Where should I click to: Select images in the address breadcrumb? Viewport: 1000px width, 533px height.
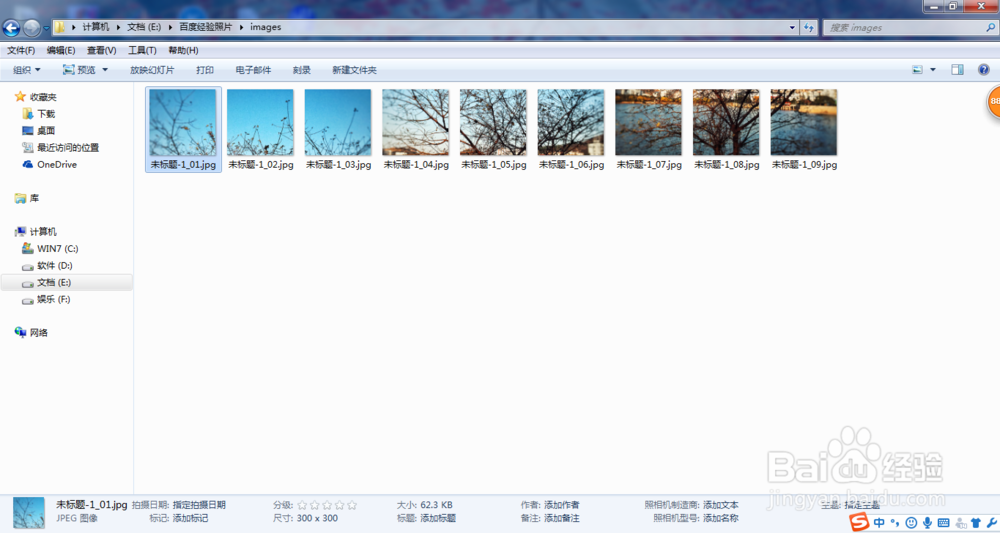pyautogui.click(x=265, y=27)
